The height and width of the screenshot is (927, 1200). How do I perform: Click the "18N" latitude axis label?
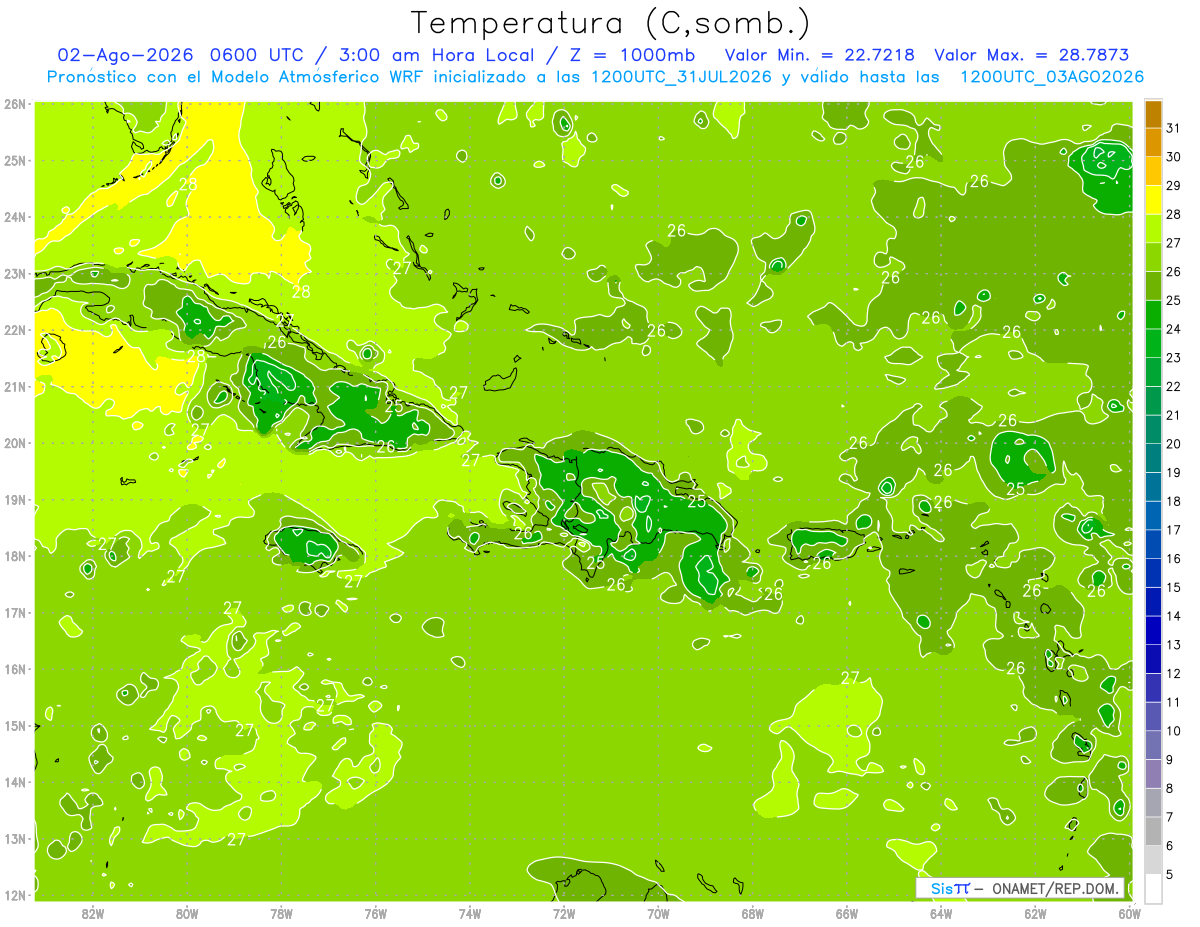pyautogui.click(x=15, y=555)
